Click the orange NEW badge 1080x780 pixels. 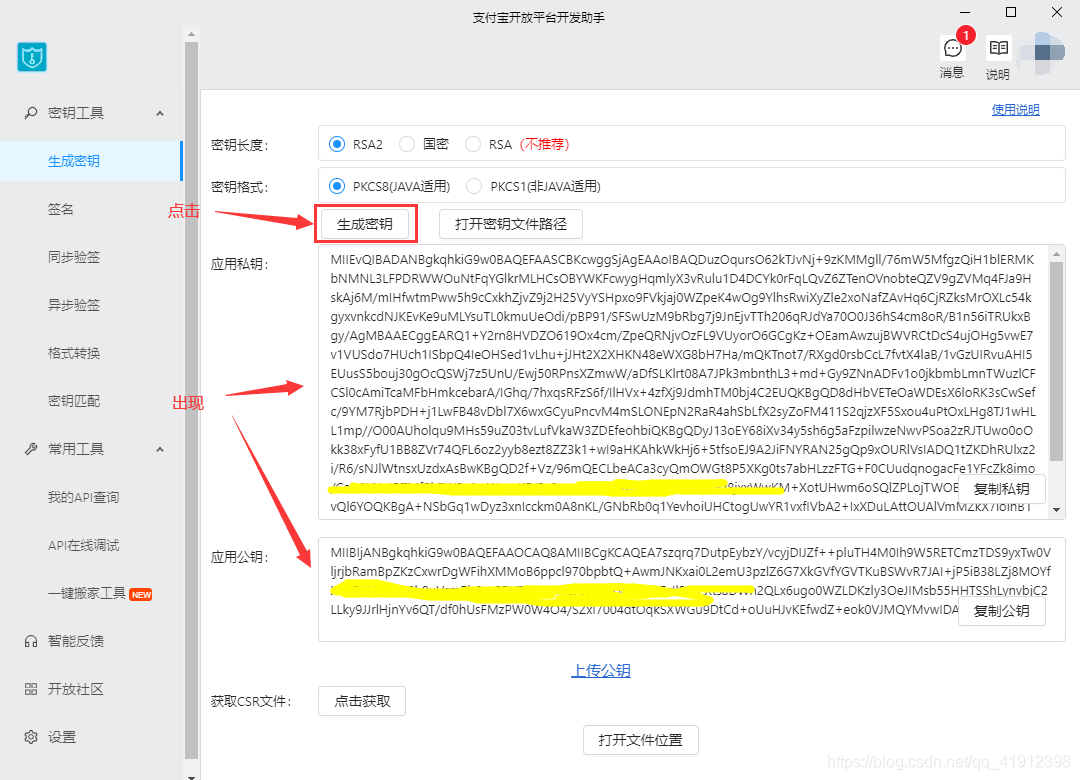point(141,594)
